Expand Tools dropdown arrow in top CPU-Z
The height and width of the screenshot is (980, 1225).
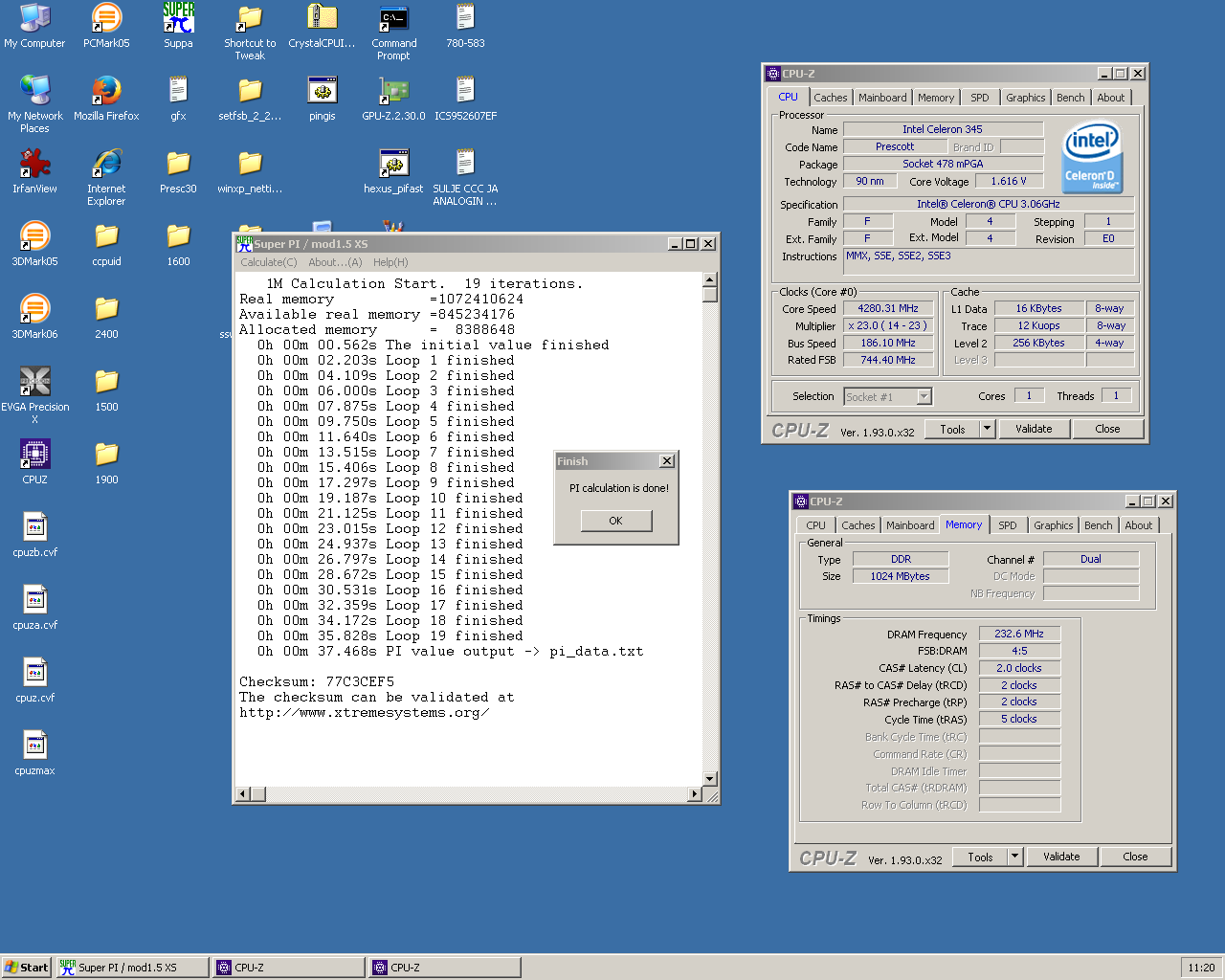tap(987, 429)
